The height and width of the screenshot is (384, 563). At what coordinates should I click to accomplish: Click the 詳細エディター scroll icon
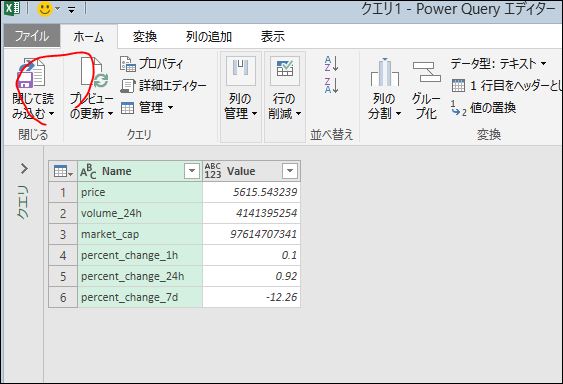127,85
